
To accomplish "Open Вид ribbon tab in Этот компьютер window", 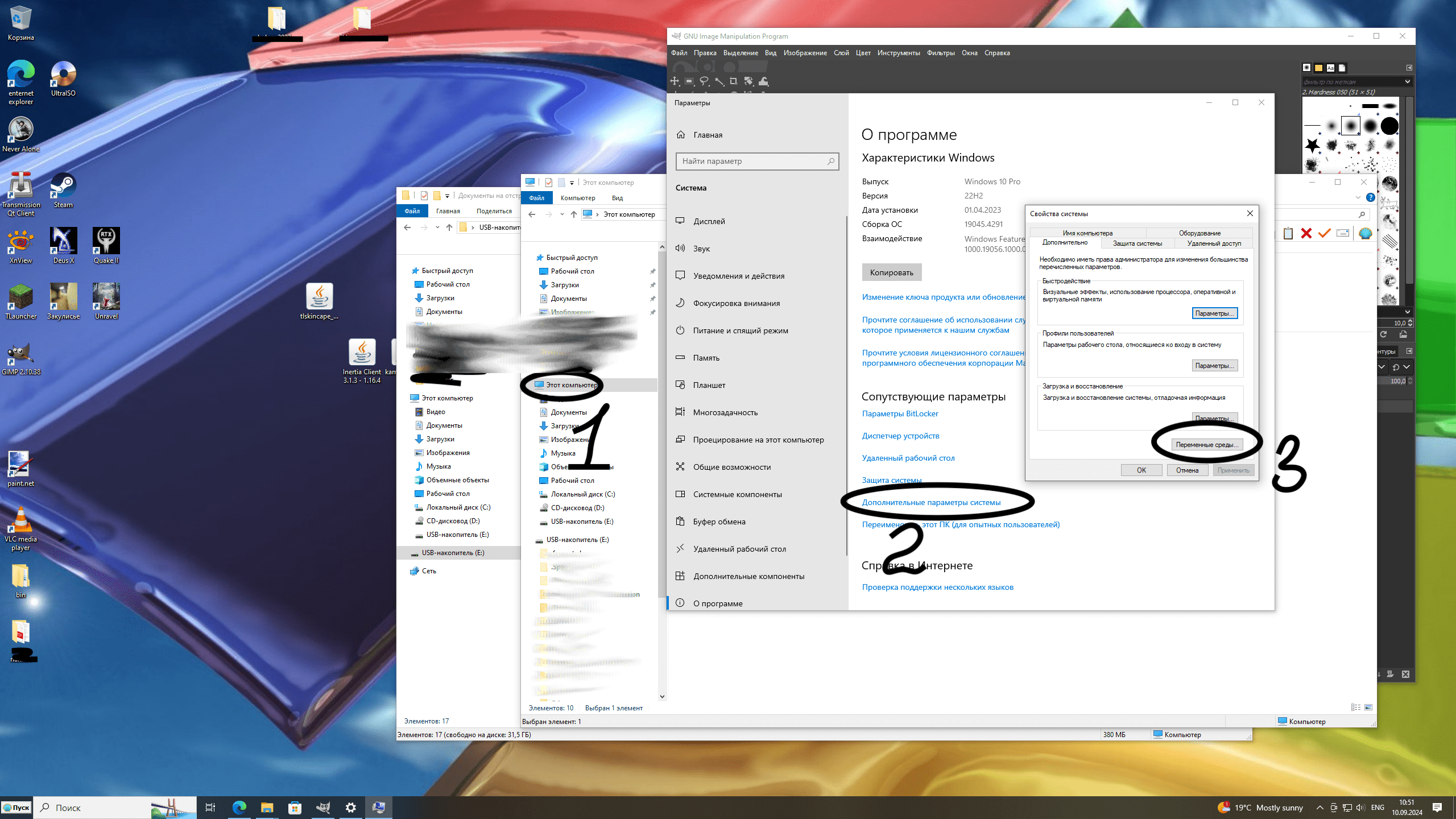I will pyautogui.click(x=617, y=198).
